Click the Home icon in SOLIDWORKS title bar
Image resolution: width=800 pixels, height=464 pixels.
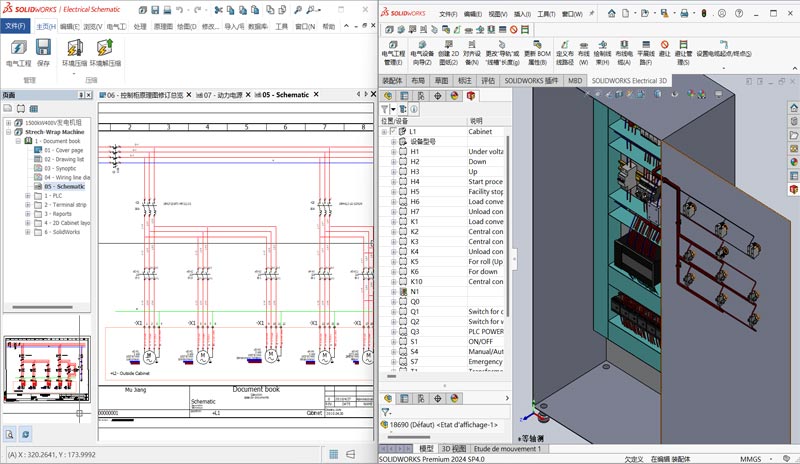click(x=611, y=14)
